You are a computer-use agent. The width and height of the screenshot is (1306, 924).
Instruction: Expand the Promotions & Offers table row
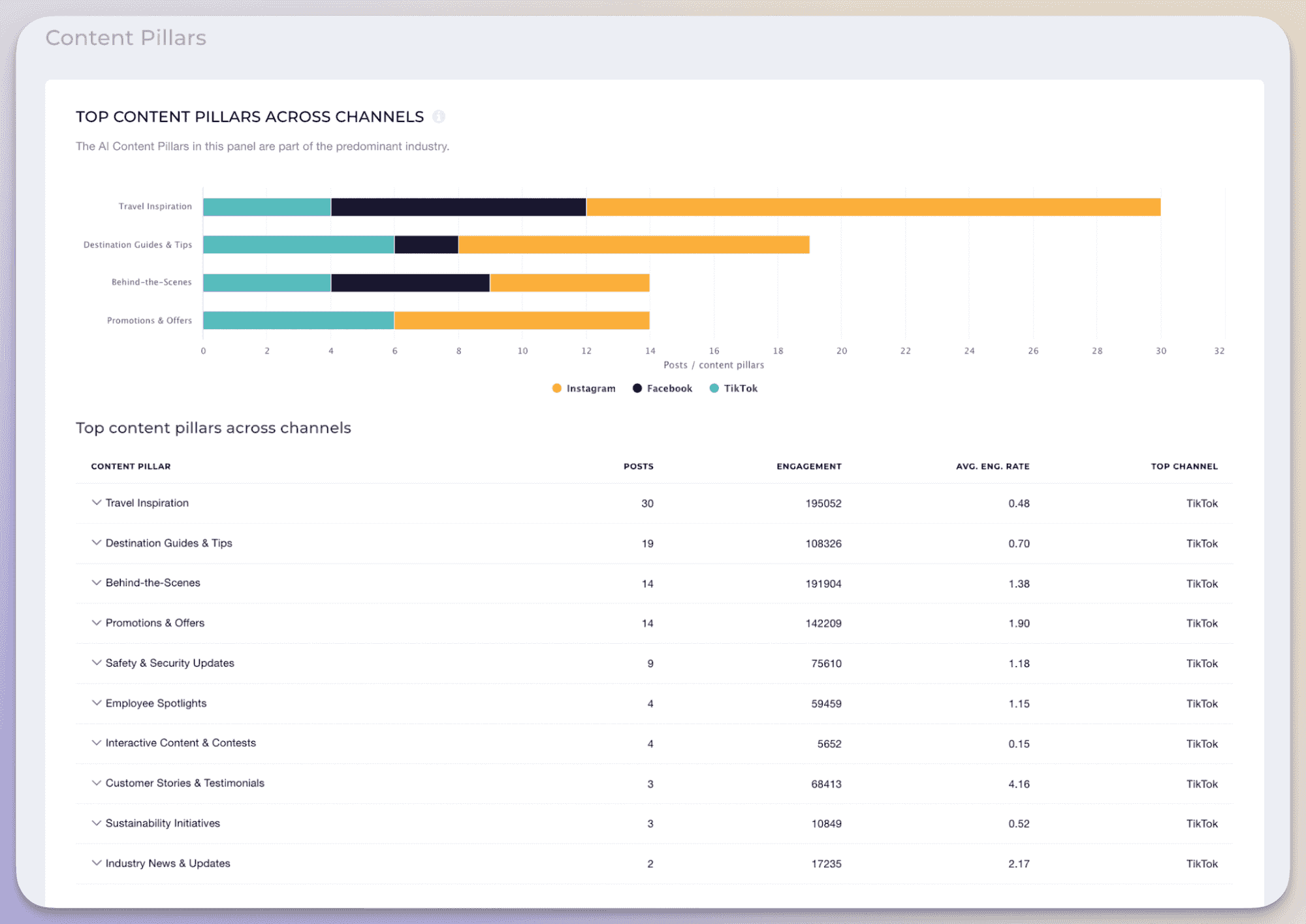click(x=97, y=623)
